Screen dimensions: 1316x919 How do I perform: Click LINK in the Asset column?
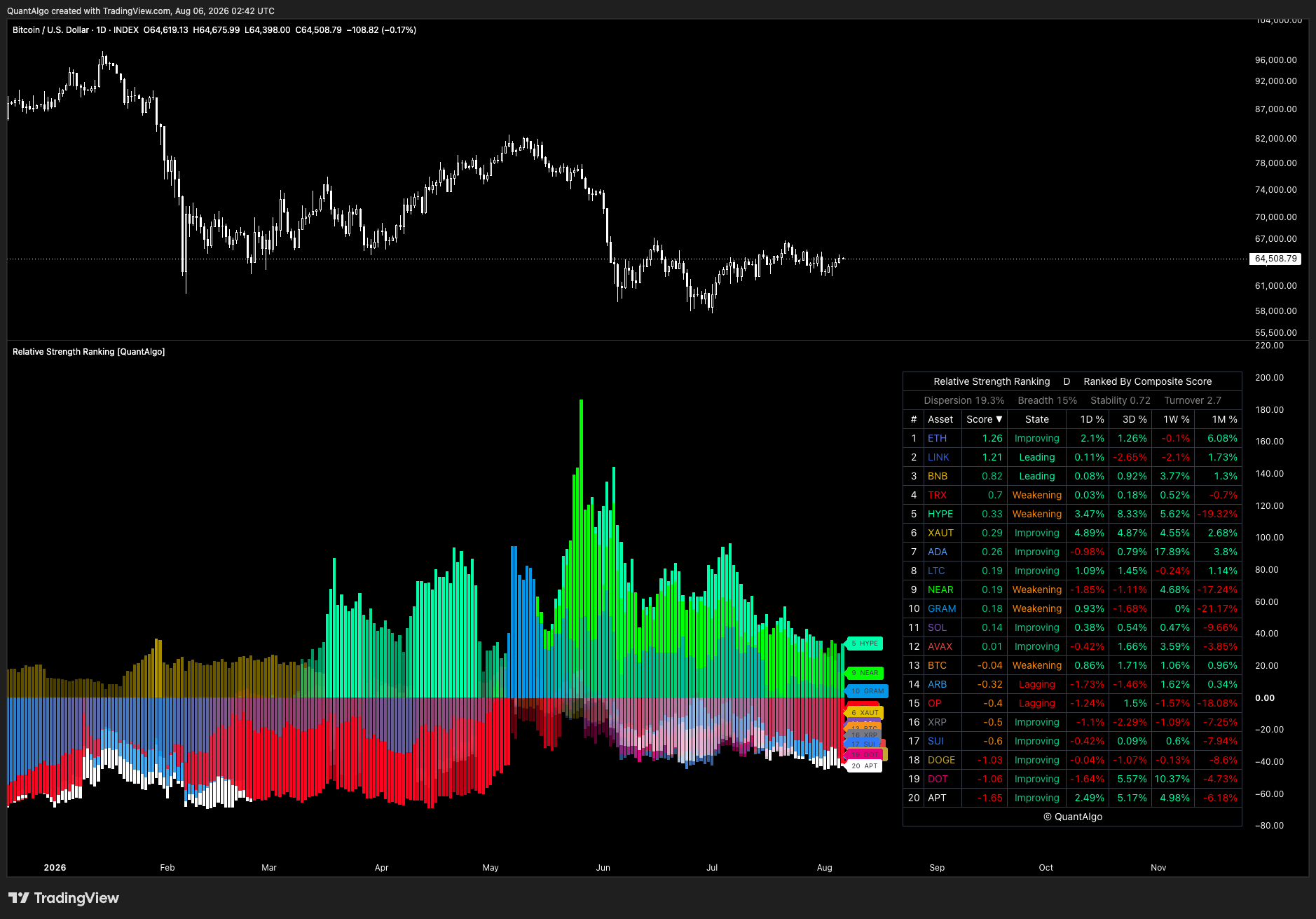tap(938, 457)
